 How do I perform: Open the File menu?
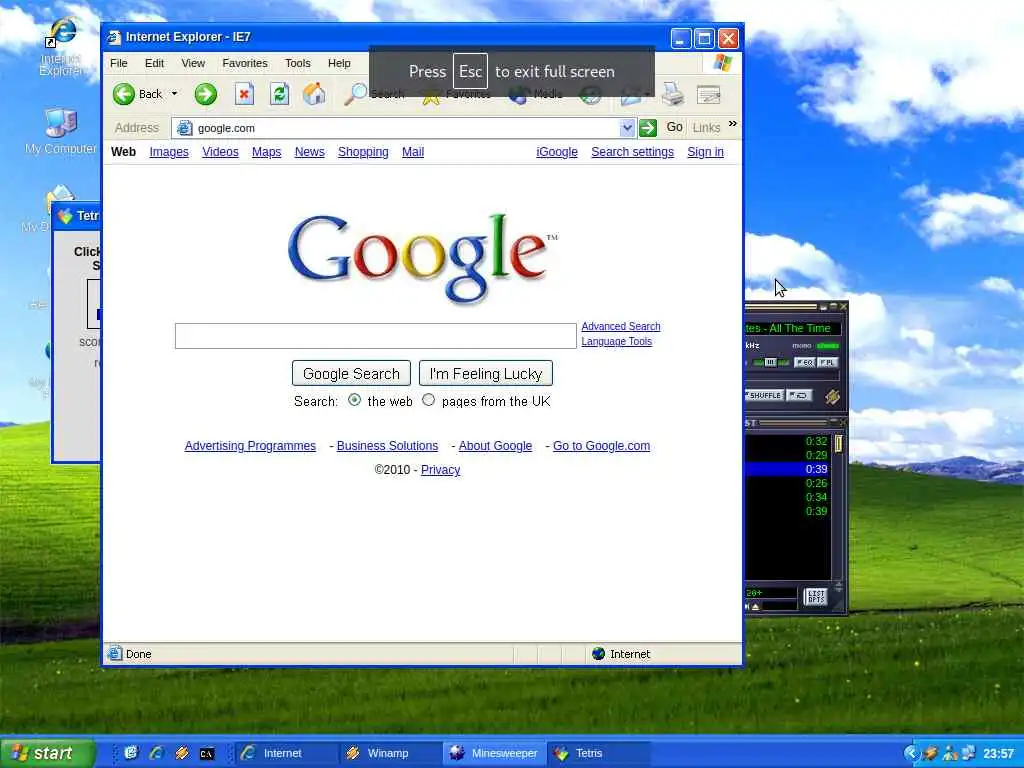coord(119,63)
